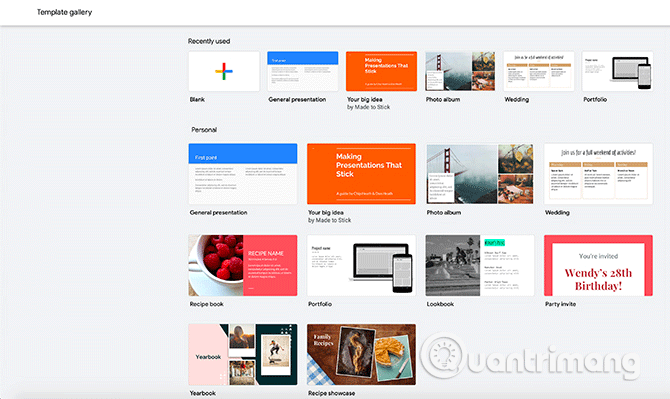Click the Recipe book label
670x399 pixels.
(206, 304)
